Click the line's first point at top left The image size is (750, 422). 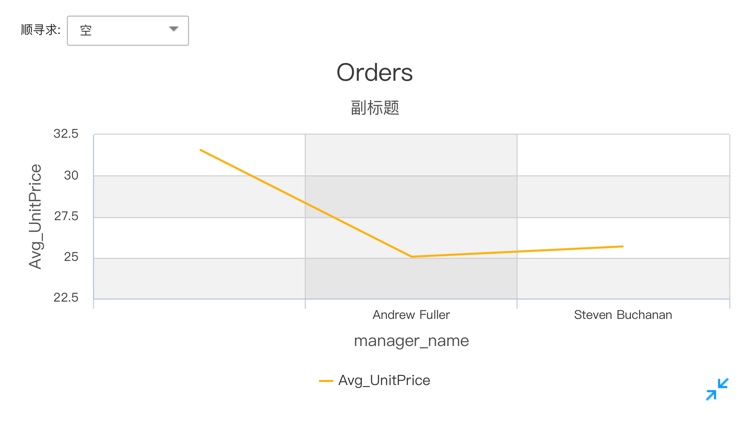tap(200, 150)
